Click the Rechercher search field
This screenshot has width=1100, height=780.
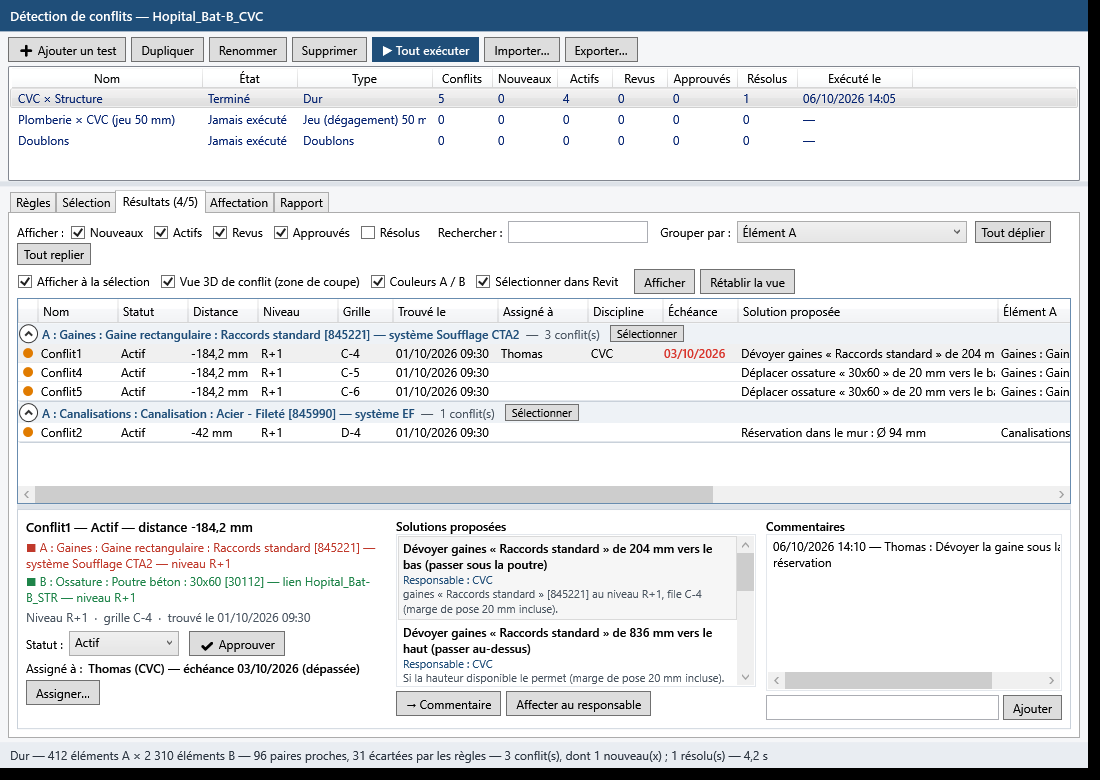point(577,232)
